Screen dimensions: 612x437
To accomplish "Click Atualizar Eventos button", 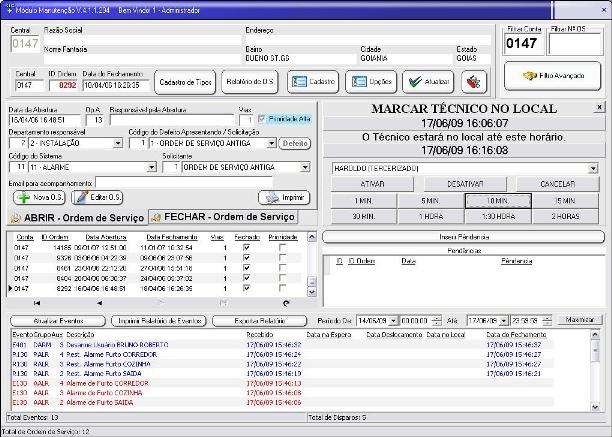I will click(x=58, y=321).
